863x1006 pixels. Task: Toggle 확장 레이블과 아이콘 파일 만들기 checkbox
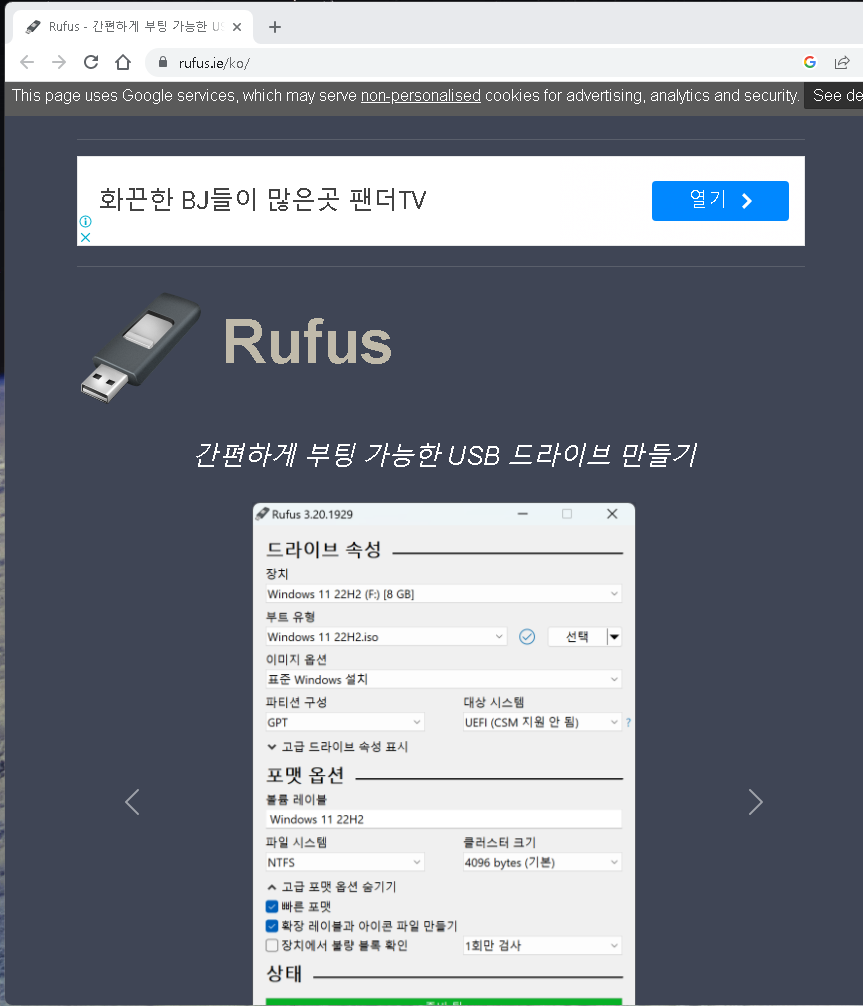tap(272, 926)
